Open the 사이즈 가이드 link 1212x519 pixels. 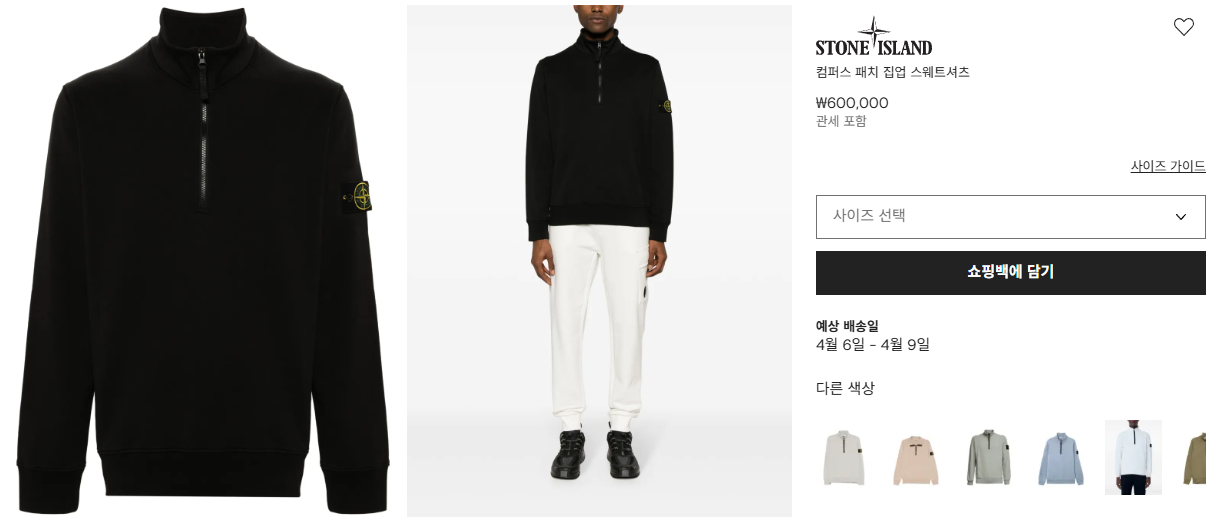(x=1168, y=166)
